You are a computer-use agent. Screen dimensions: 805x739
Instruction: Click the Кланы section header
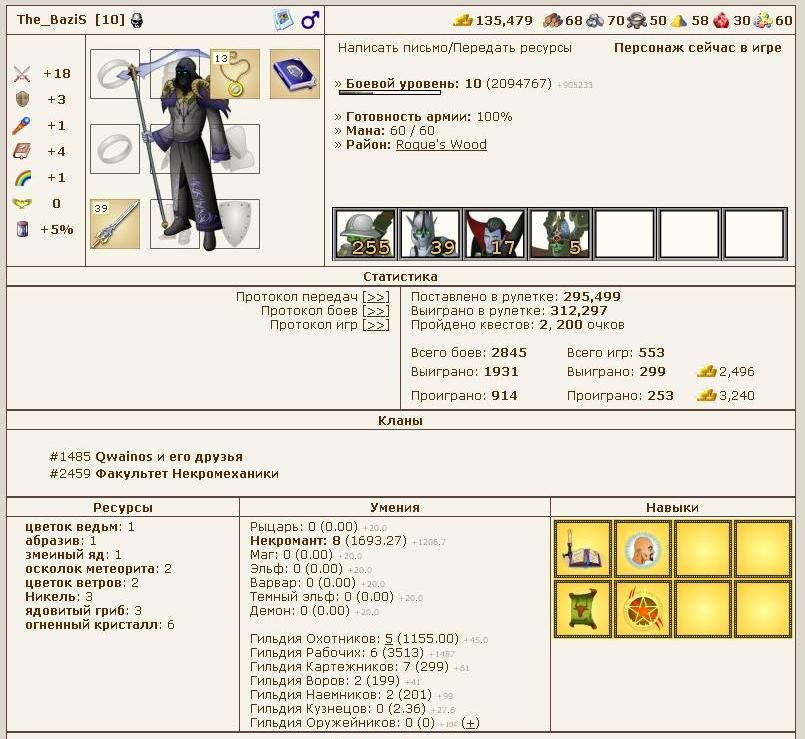click(400, 421)
